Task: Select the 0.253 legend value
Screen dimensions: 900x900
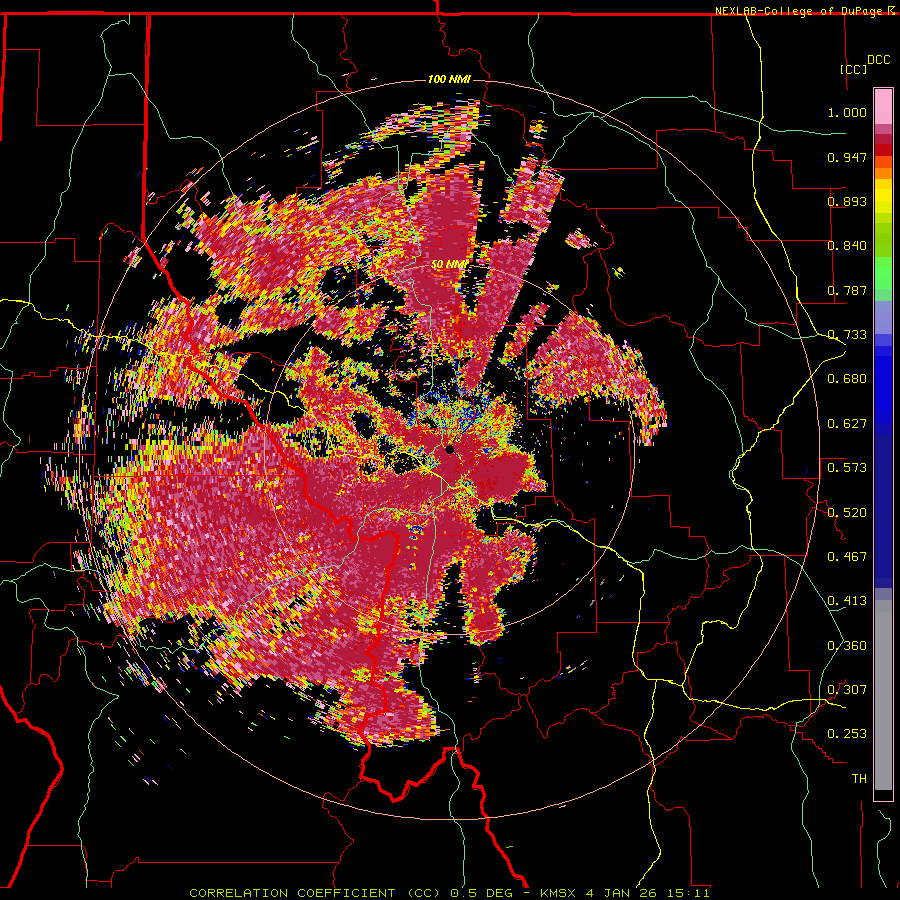Action: click(847, 734)
